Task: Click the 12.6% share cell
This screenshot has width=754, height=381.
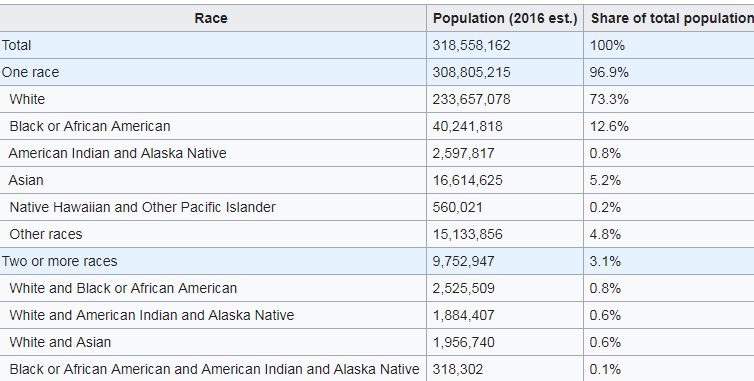Action: coord(609,126)
